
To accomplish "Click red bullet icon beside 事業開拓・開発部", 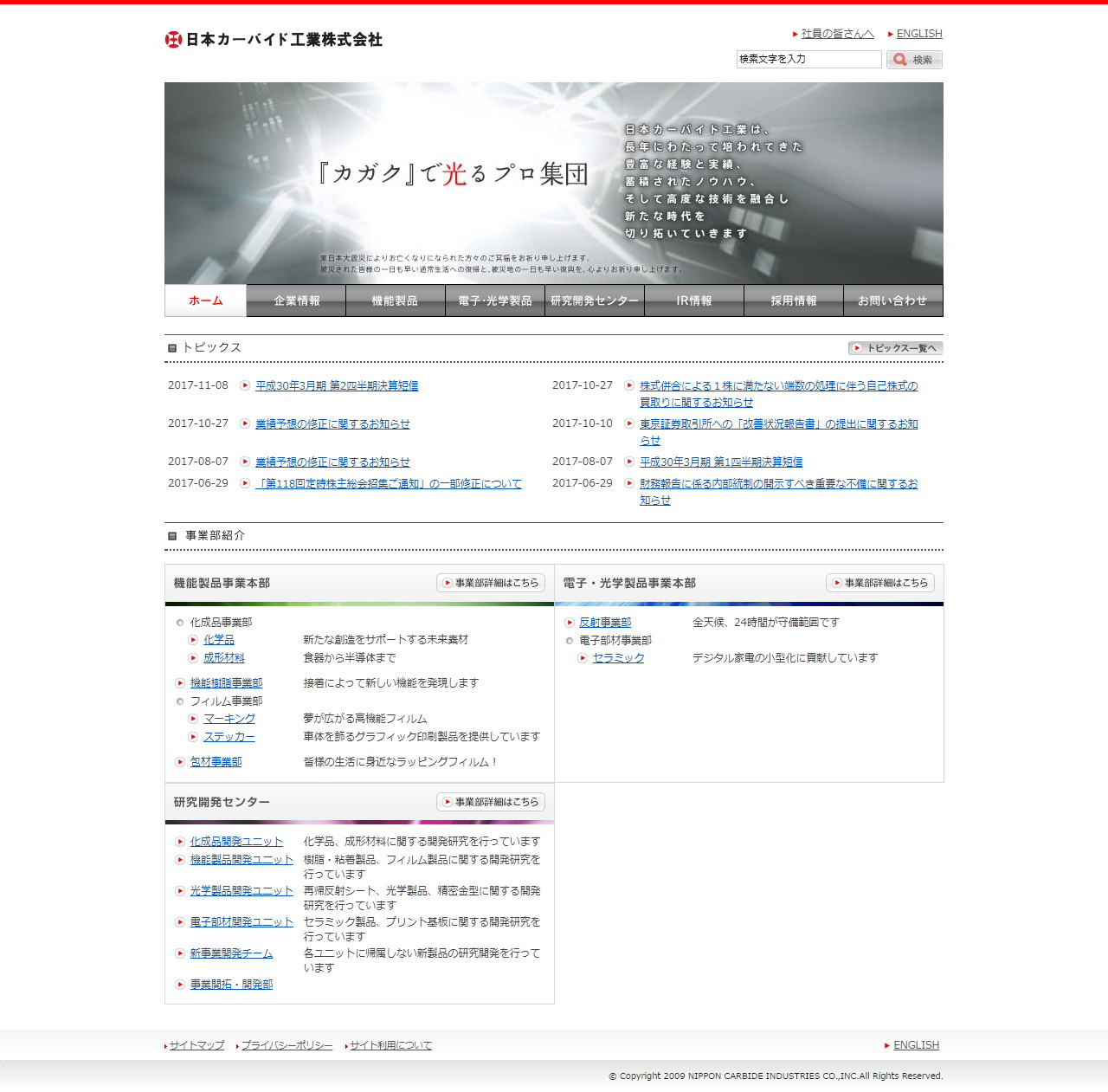I will [x=180, y=985].
